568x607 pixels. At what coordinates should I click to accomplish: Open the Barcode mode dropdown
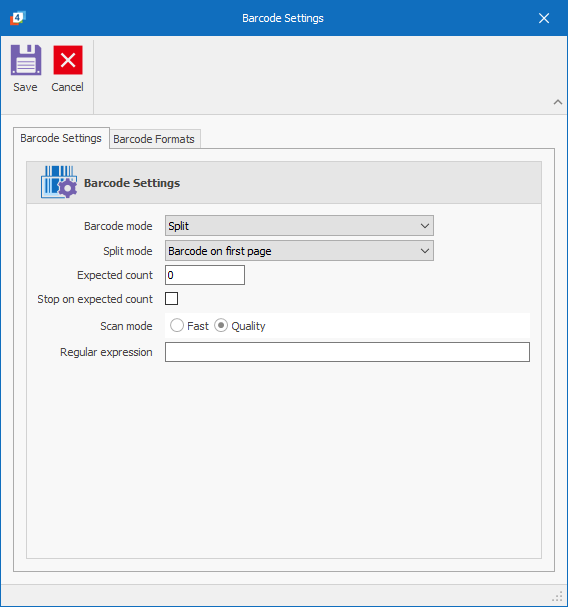coord(299,226)
